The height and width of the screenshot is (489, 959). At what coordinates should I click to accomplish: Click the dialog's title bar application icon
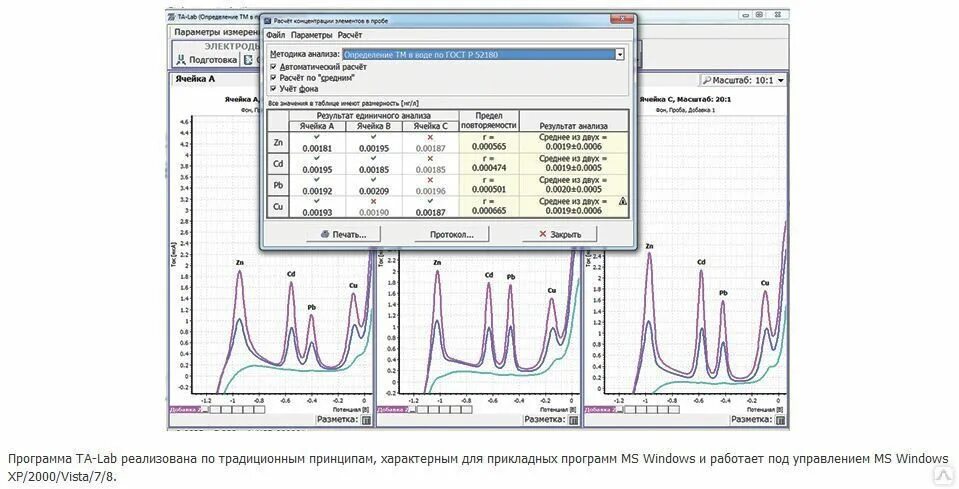pos(267,20)
